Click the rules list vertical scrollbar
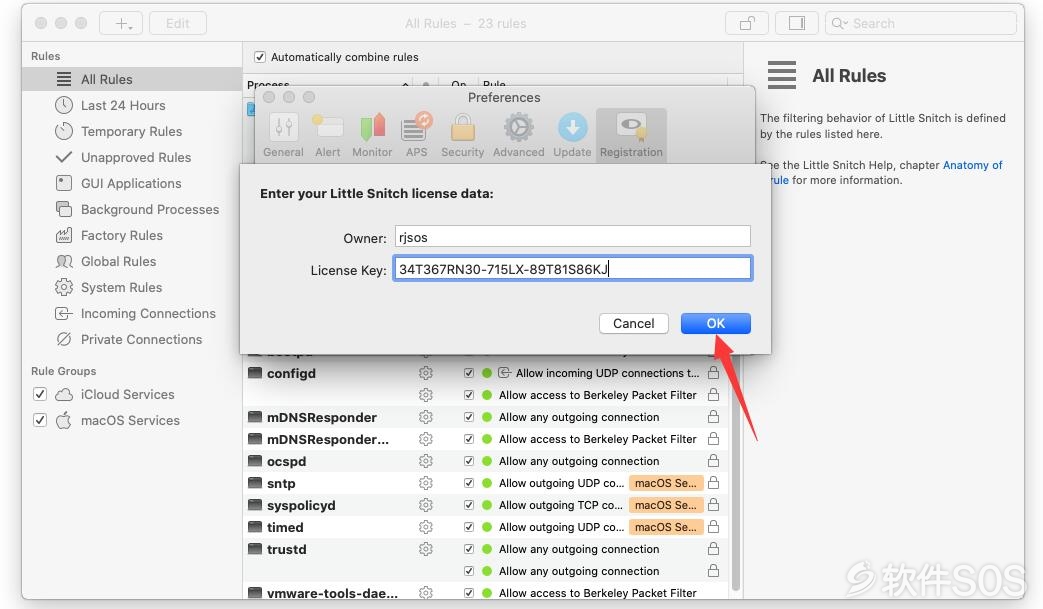 735,473
